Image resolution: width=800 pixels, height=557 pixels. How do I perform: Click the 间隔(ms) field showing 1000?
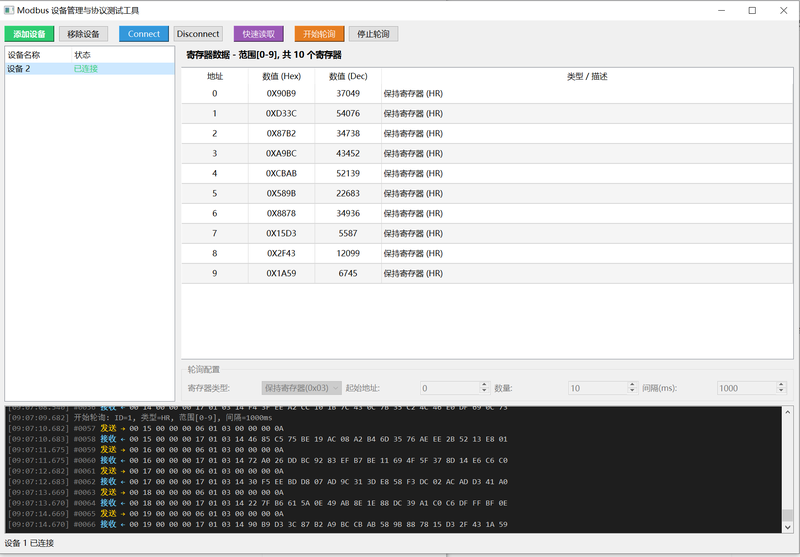(x=747, y=388)
